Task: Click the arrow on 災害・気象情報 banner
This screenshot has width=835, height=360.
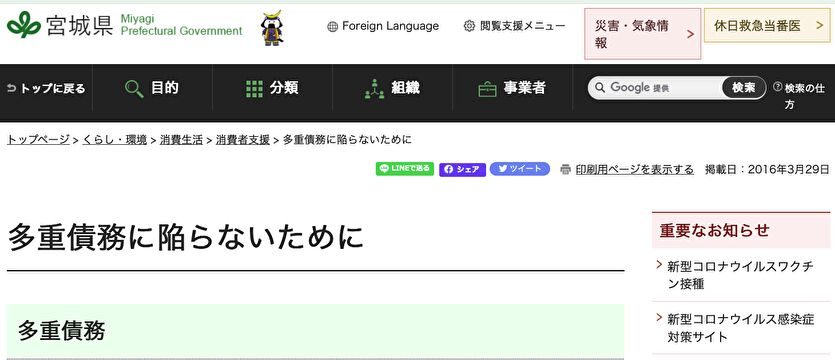Action: tap(691, 35)
